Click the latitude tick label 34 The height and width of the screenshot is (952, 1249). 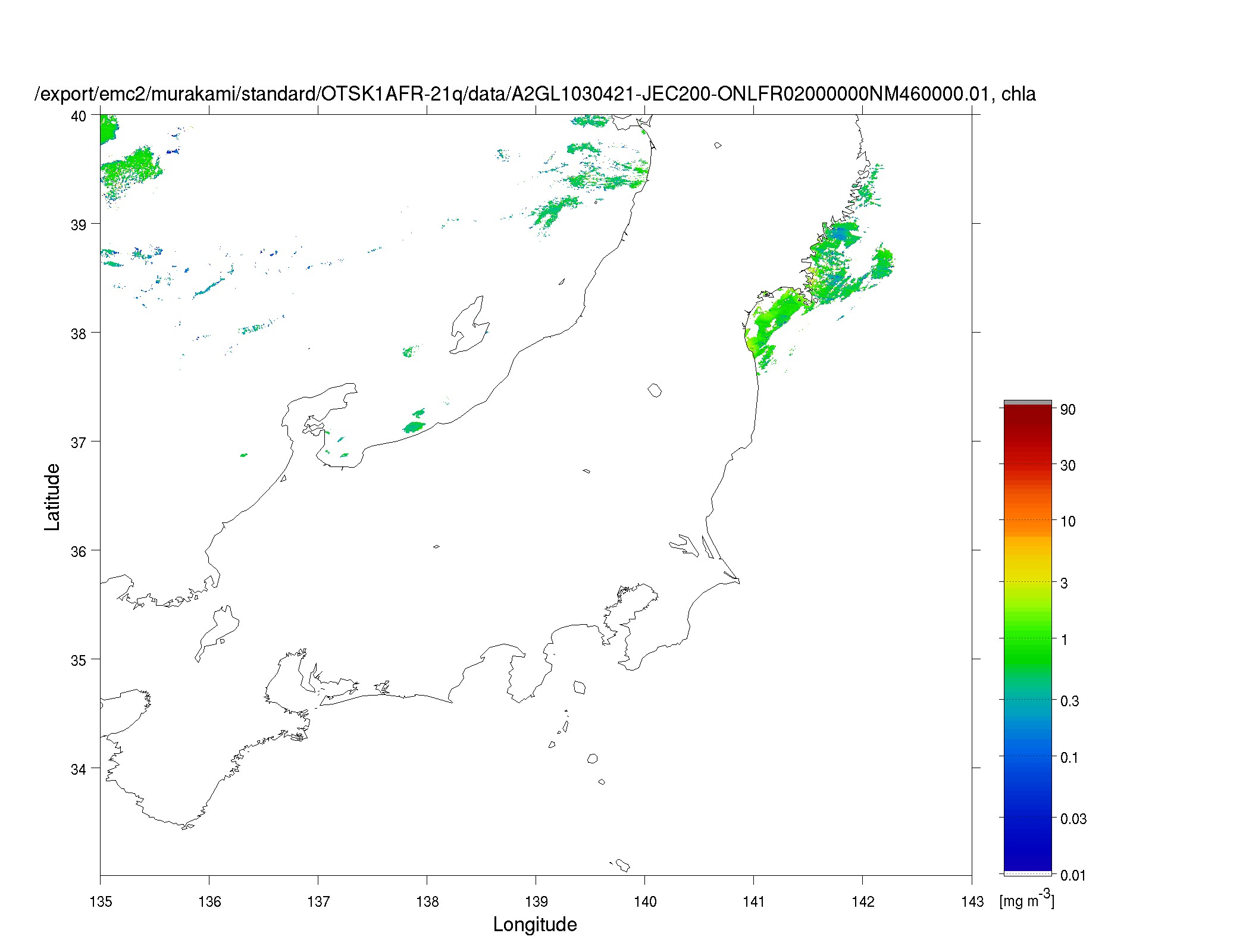79,769
